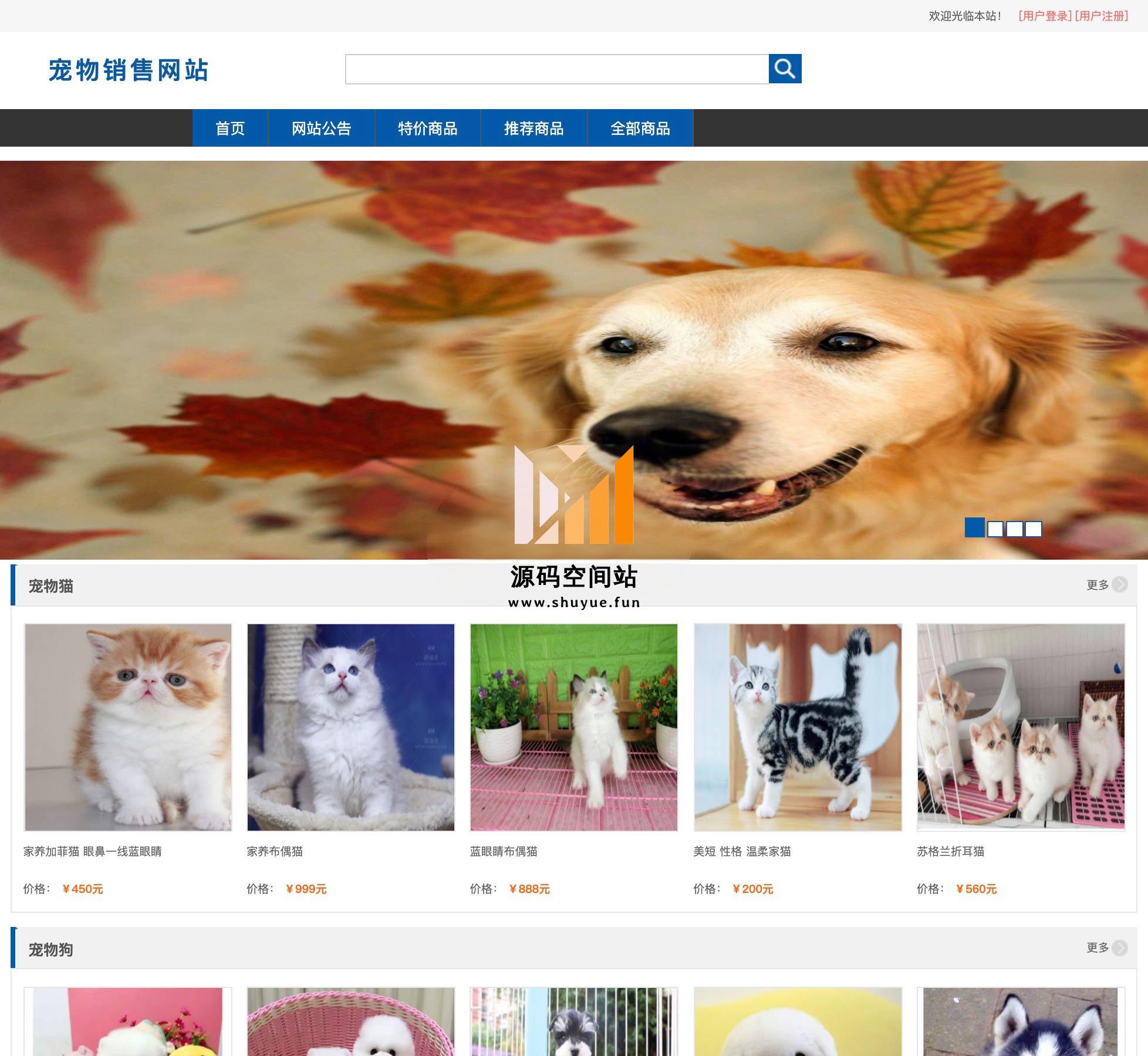This screenshot has width=1148, height=1056.
Task: Select the third banner slide indicator
Action: pyautogui.click(x=1015, y=529)
